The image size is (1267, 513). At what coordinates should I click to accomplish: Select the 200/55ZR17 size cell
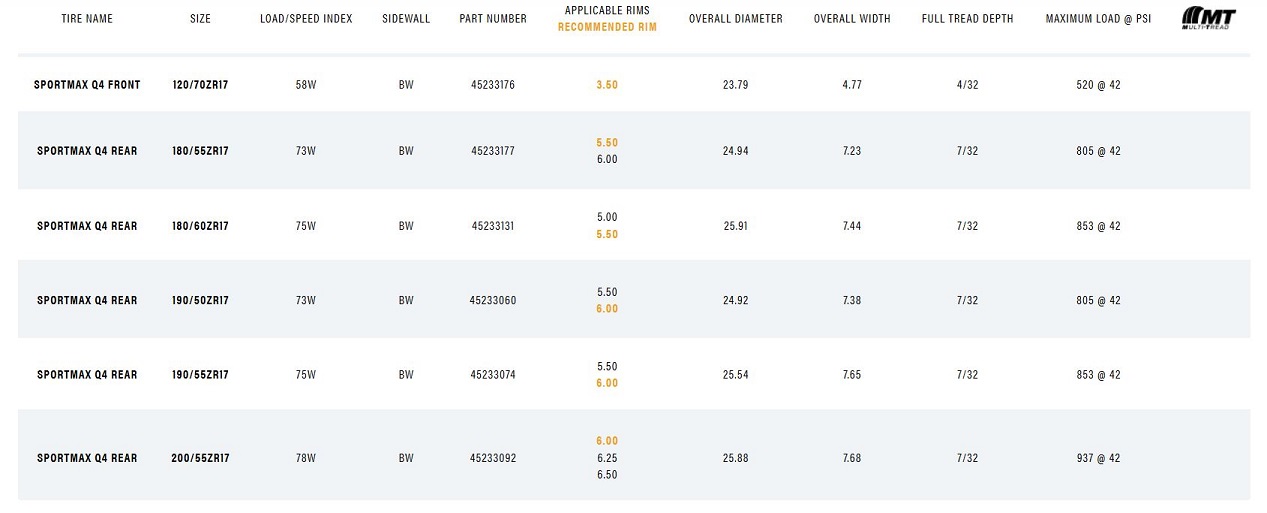pyautogui.click(x=200, y=458)
